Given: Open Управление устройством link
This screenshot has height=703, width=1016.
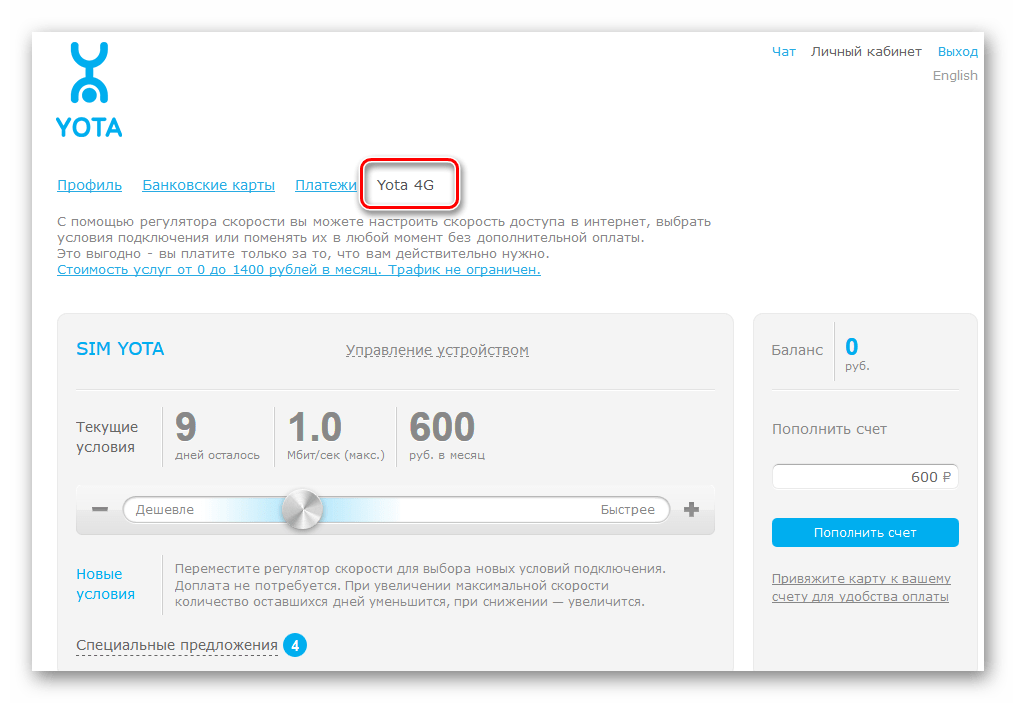Looking at the screenshot, I should tap(437, 351).
